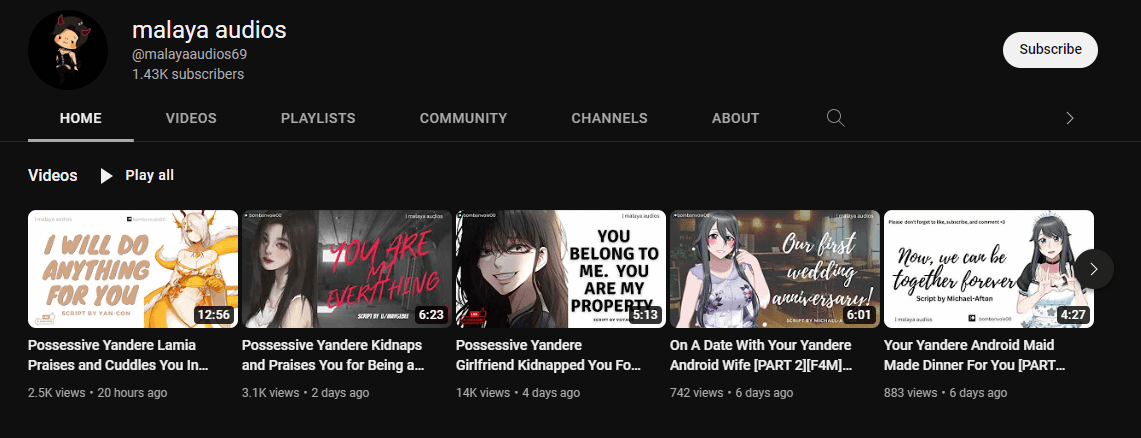Open the 'Our first wedding anniversary' thumbnail

774,269
